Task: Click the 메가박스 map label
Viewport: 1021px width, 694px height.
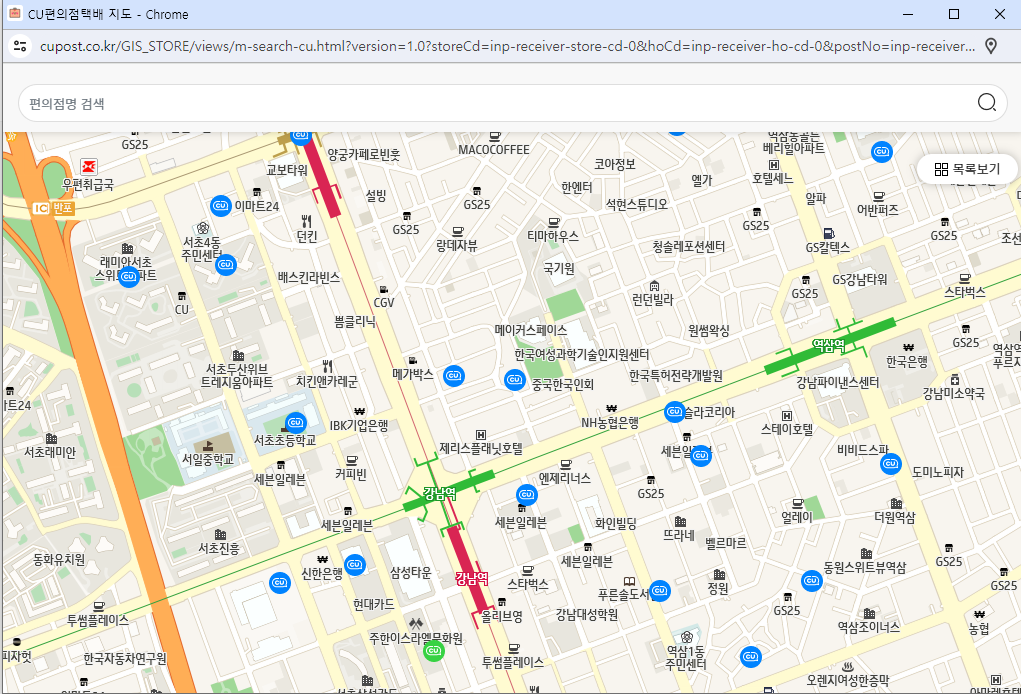Action: pyautogui.click(x=413, y=374)
